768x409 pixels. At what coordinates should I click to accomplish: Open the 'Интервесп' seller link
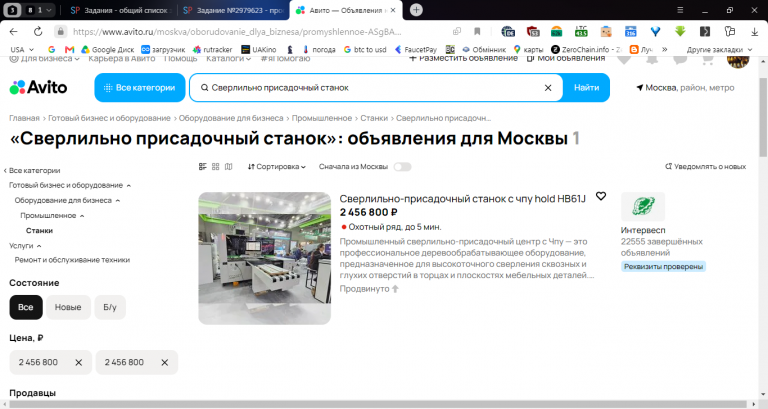[643, 230]
